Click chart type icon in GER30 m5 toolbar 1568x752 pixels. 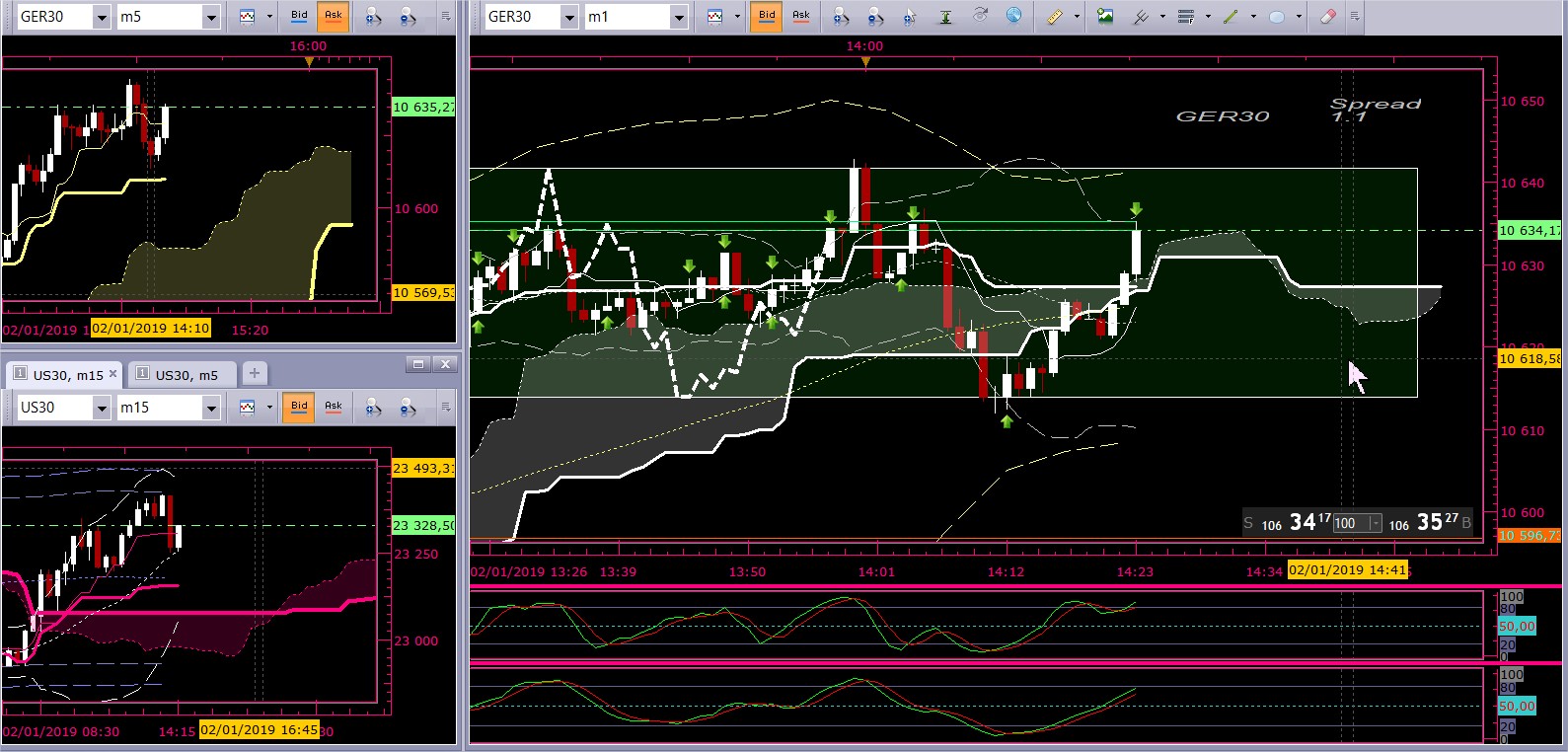pos(247,17)
